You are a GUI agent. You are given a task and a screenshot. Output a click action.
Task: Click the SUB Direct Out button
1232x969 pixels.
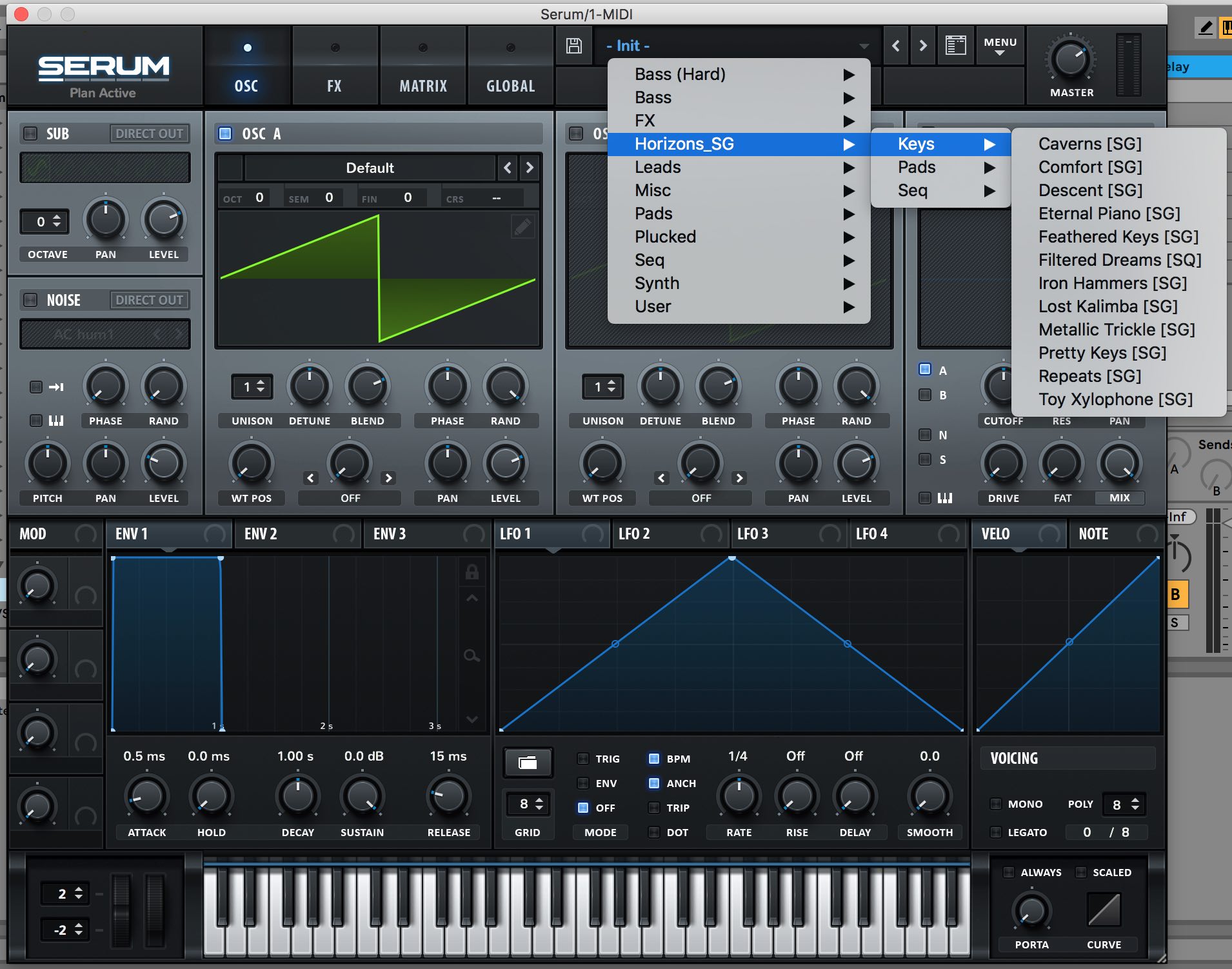pos(149,134)
